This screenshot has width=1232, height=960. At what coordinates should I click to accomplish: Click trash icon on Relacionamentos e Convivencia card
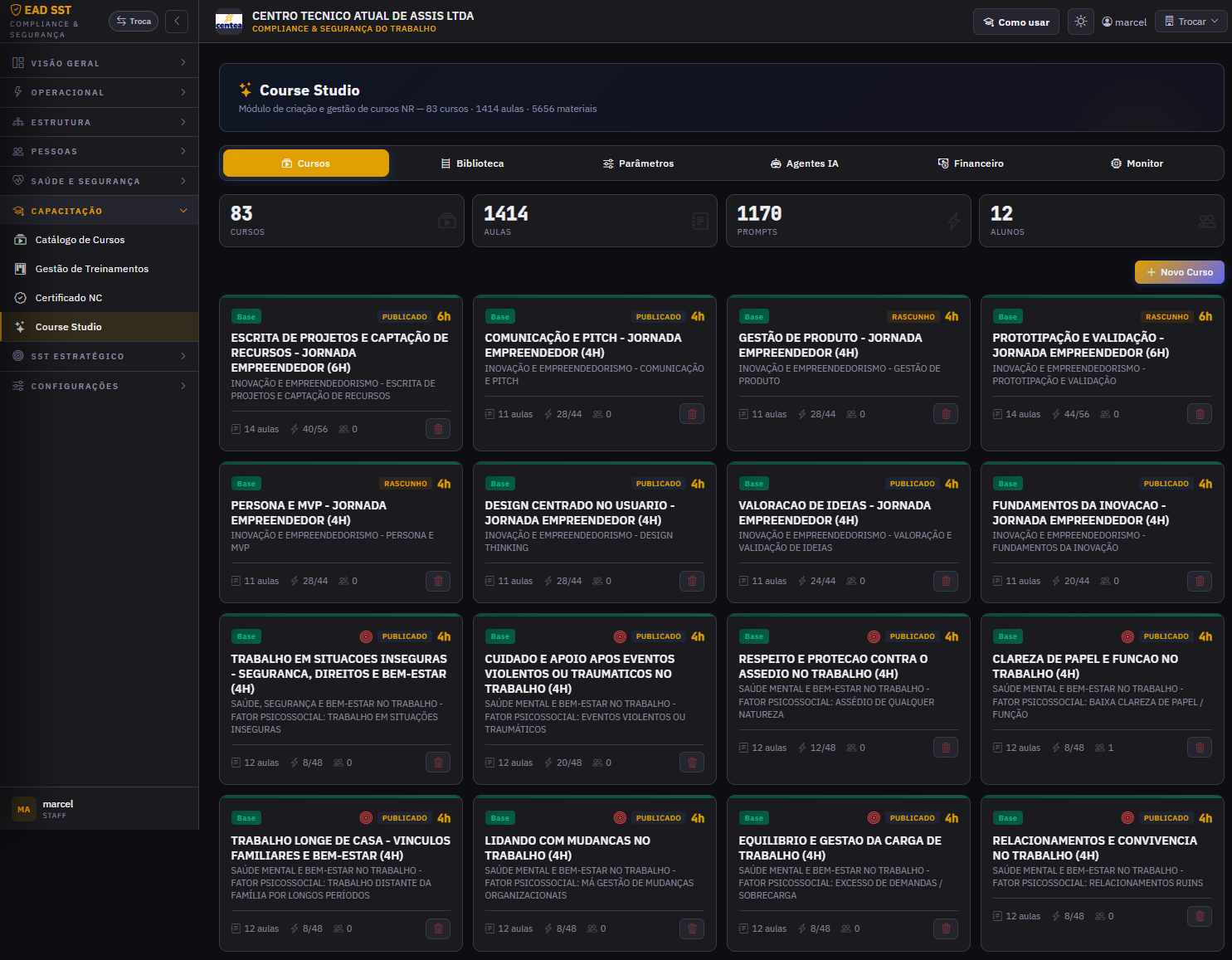1200,916
